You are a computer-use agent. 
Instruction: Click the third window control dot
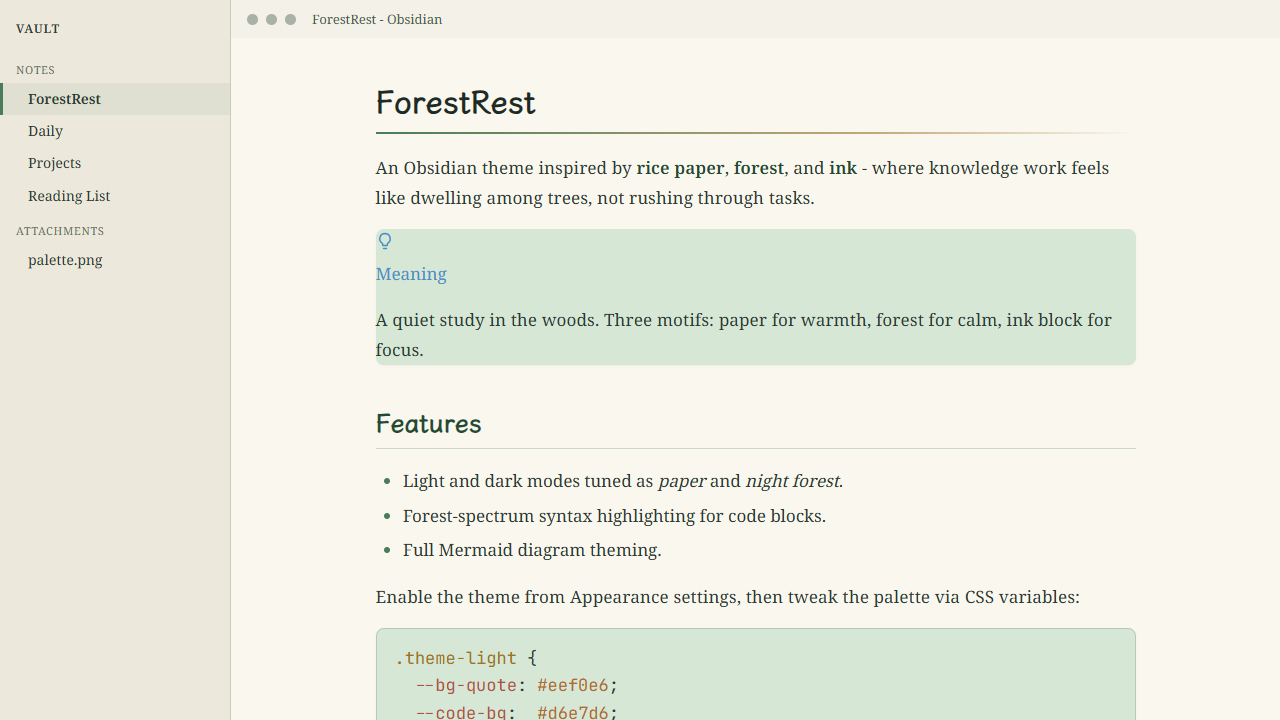[290, 19]
